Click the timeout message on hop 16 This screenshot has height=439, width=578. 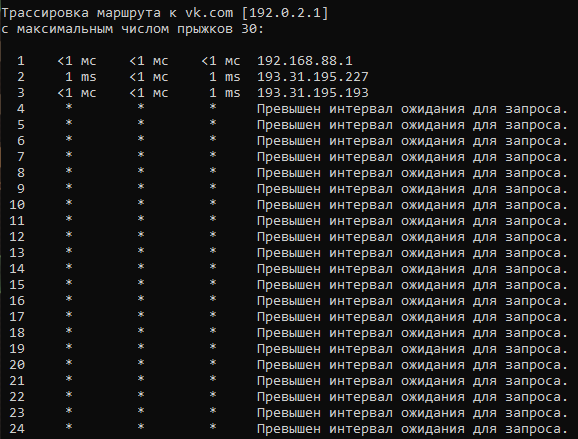point(412,301)
